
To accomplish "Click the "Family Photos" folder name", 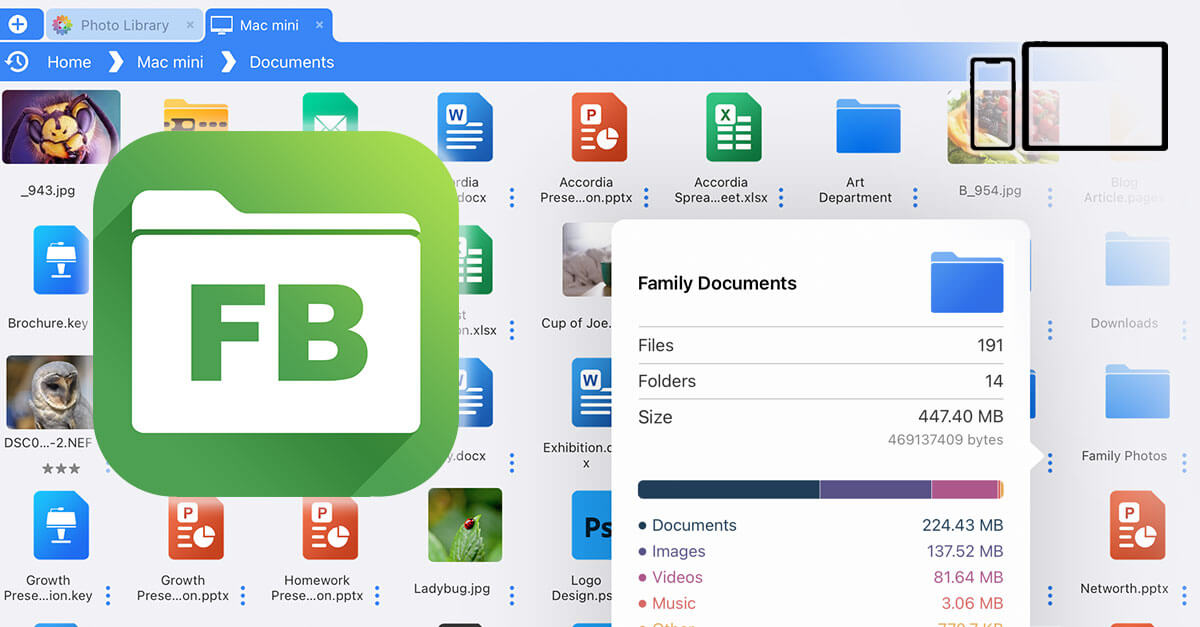I will [1124, 455].
